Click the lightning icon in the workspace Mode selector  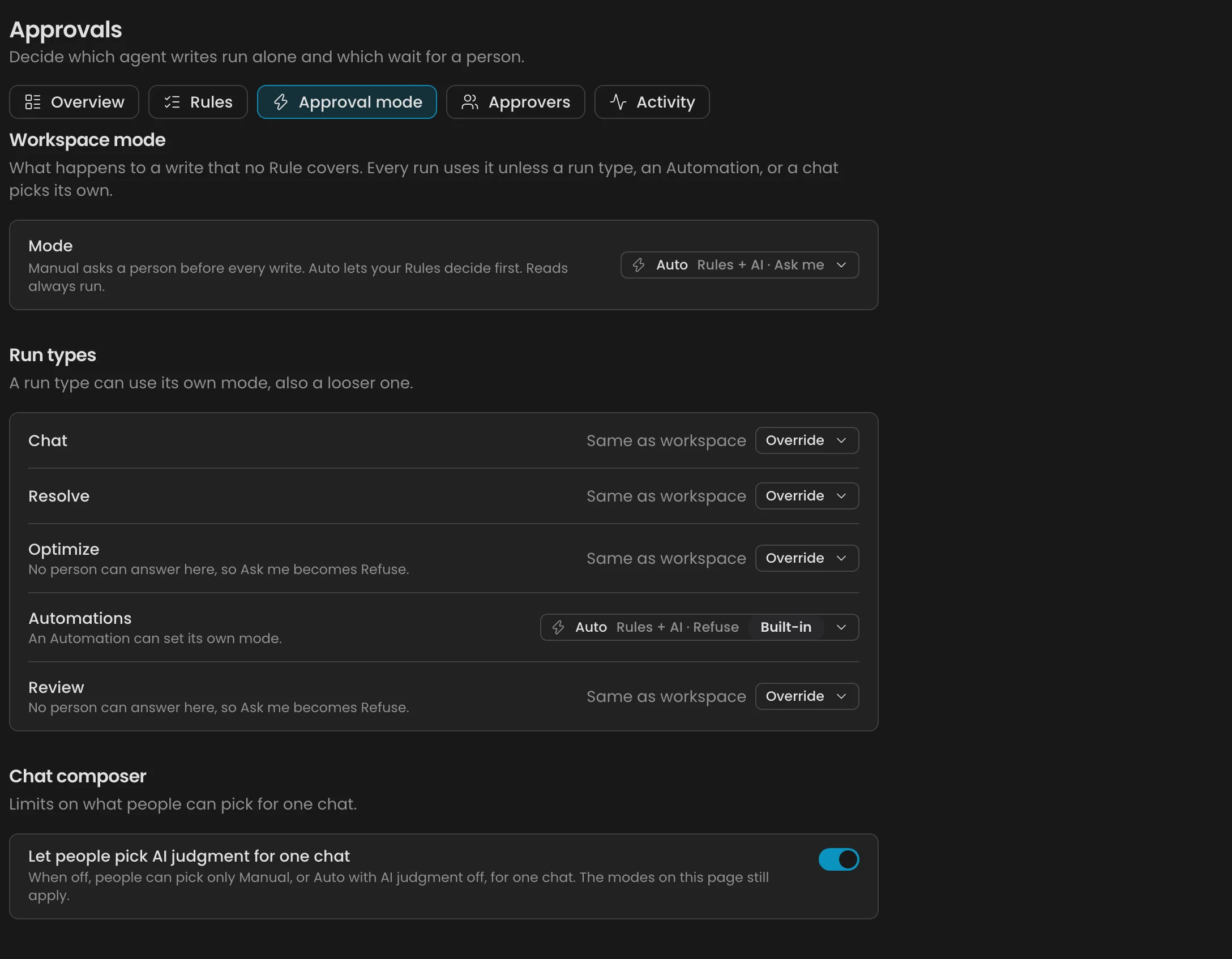click(x=639, y=265)
